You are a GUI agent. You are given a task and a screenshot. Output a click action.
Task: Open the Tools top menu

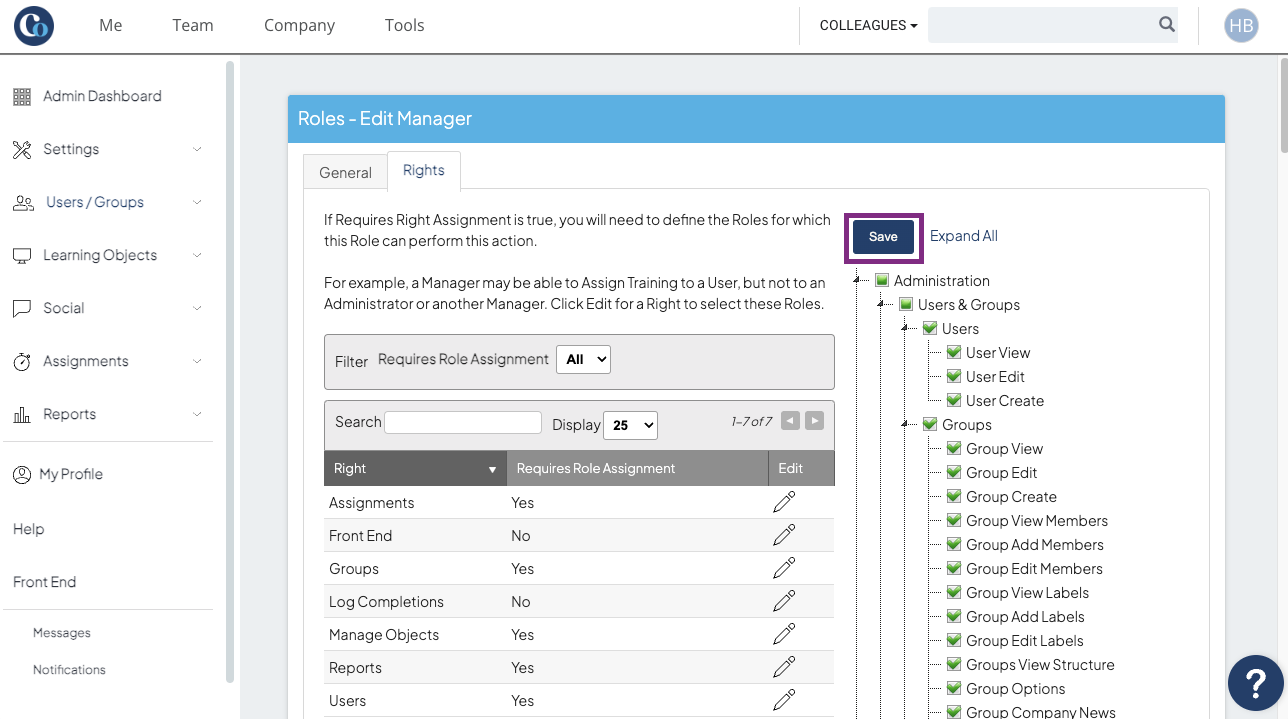click(x=404, y=26)
